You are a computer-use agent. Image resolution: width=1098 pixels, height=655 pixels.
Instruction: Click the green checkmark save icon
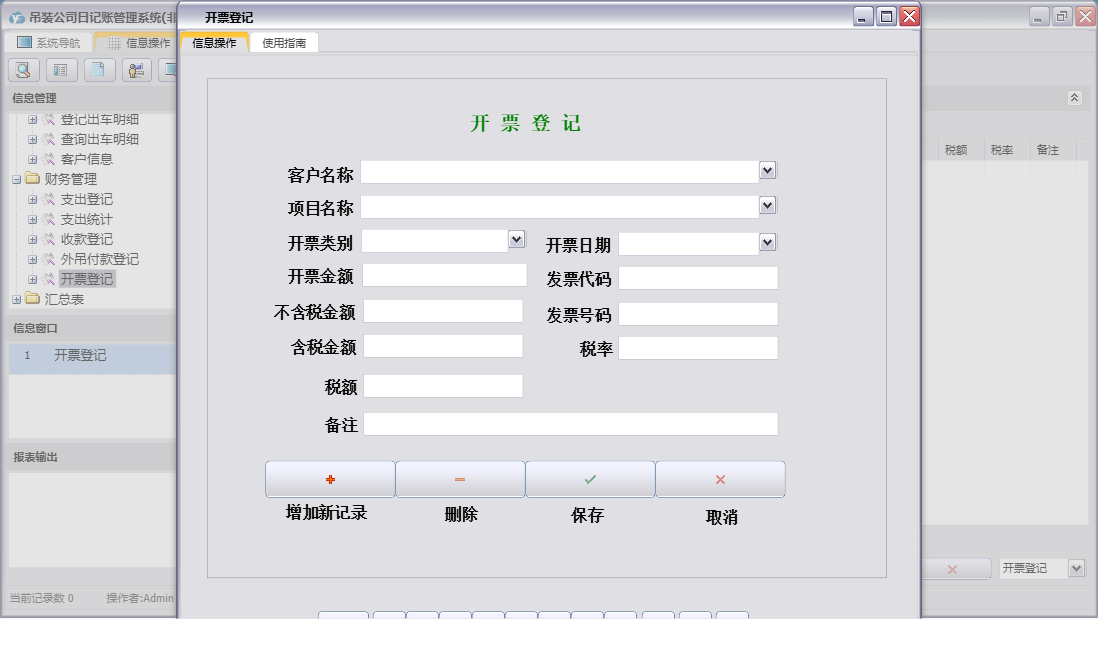tap(590, 478)
